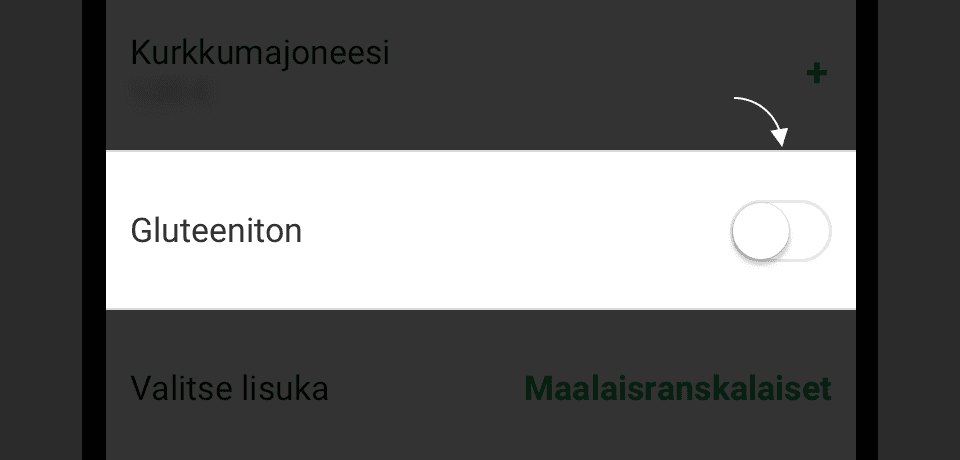Click the dimmed area below Valitse lisuka
960x460 pixels.
(x=480, y=438)
